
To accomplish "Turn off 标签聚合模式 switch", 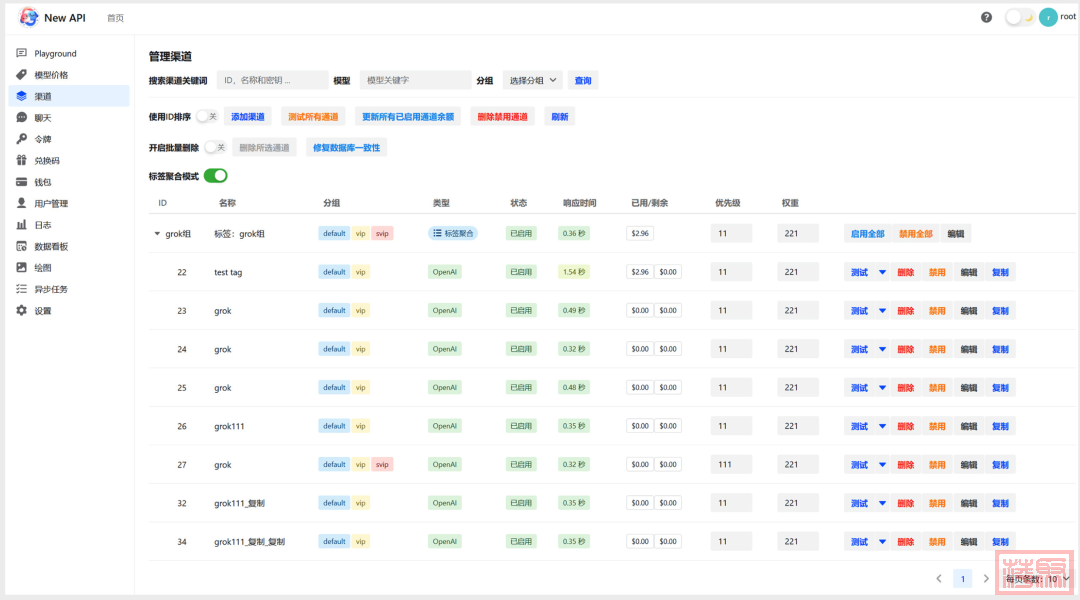I will point(215,176).
